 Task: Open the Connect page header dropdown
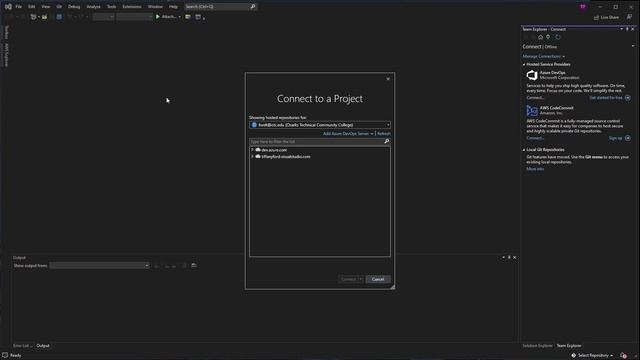[x=633, y=46]
